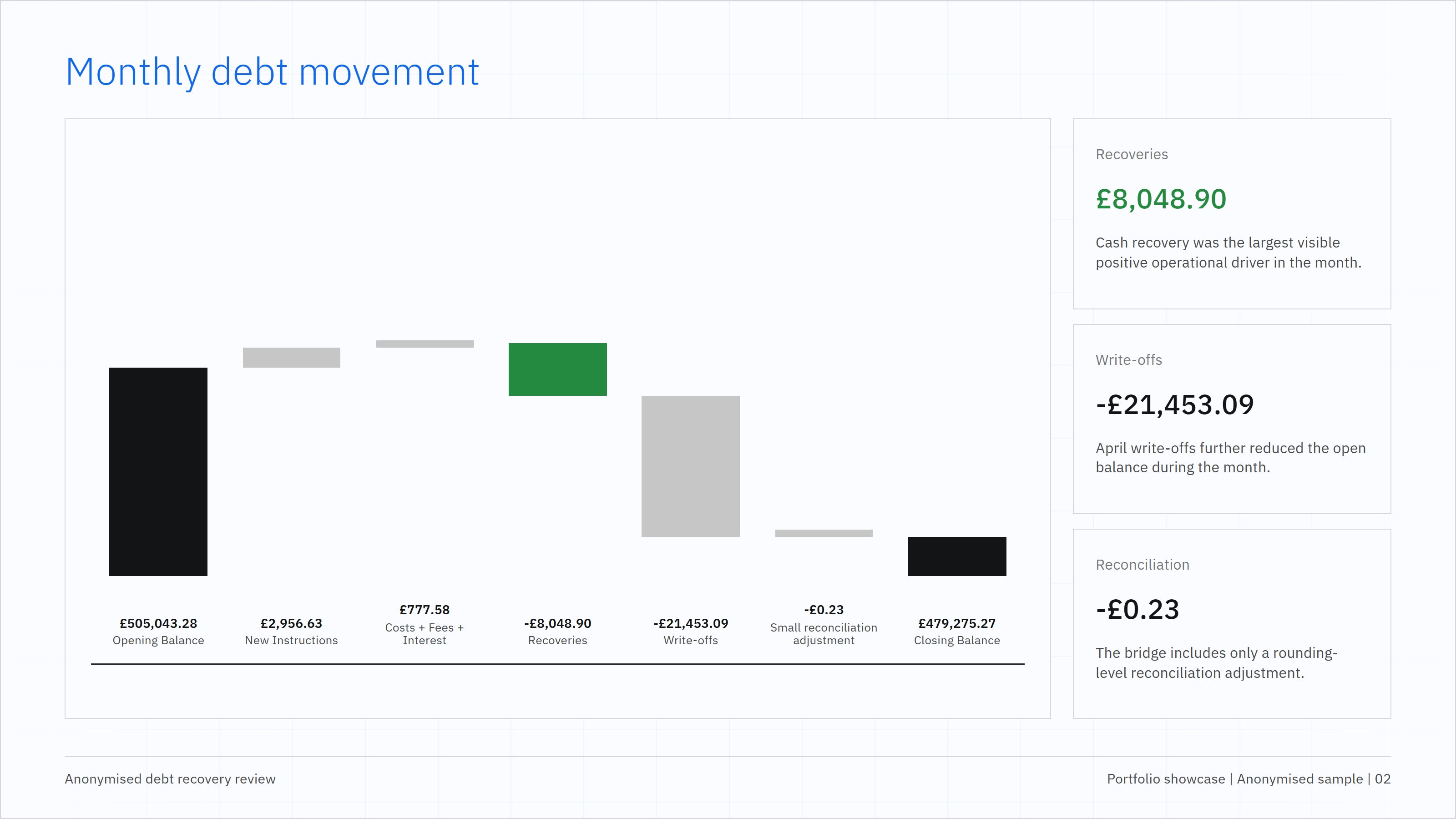Click the 'Reconciliation' card heading
1456x819 pixels.
coord(1143,565)
